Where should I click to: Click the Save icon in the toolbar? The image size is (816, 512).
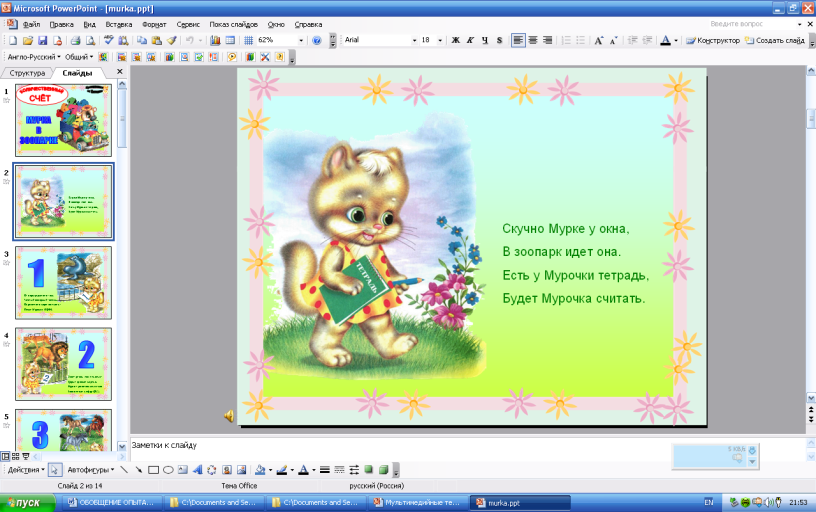(43, 41)
